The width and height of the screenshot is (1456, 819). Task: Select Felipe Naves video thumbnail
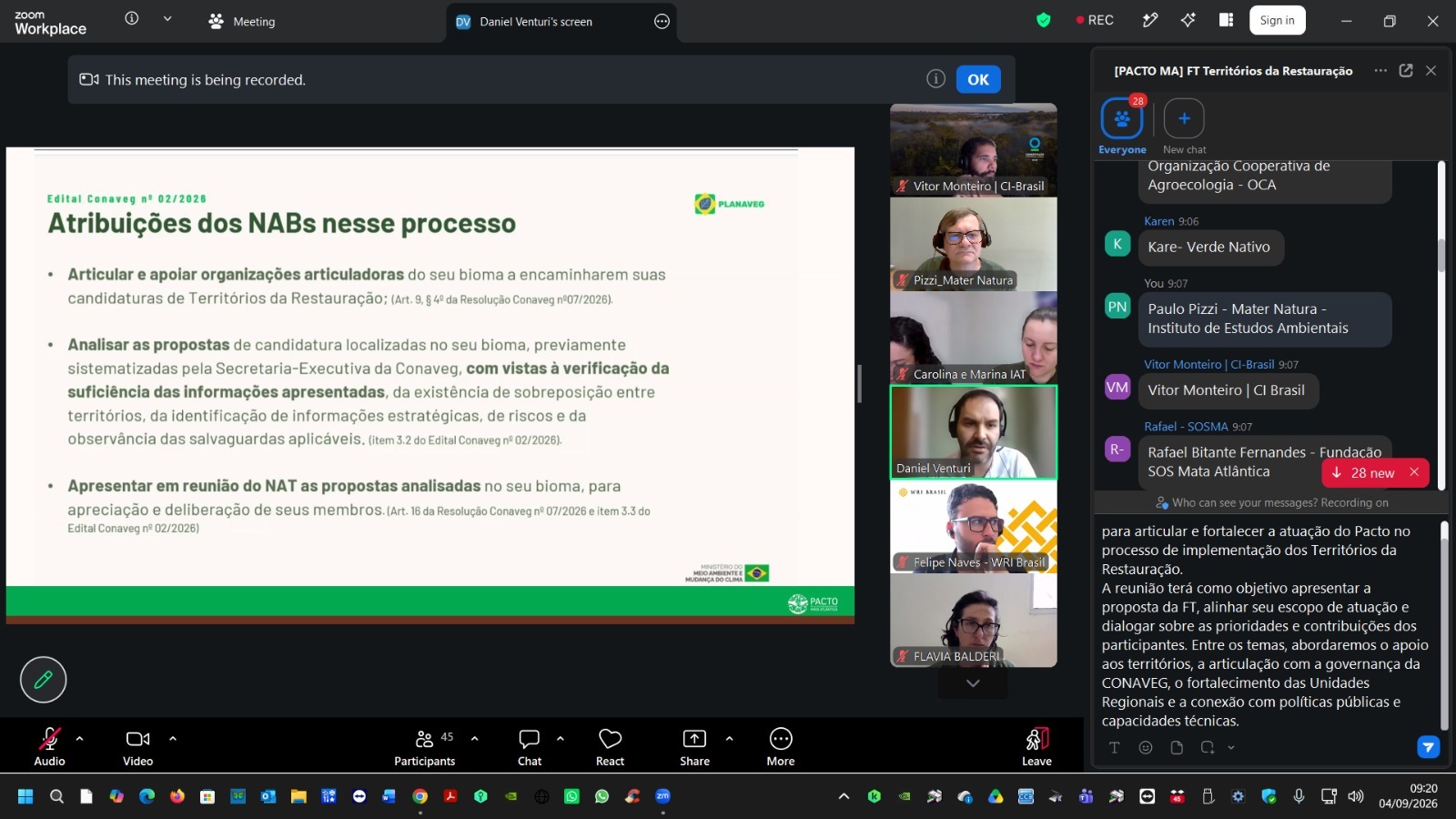974,527
